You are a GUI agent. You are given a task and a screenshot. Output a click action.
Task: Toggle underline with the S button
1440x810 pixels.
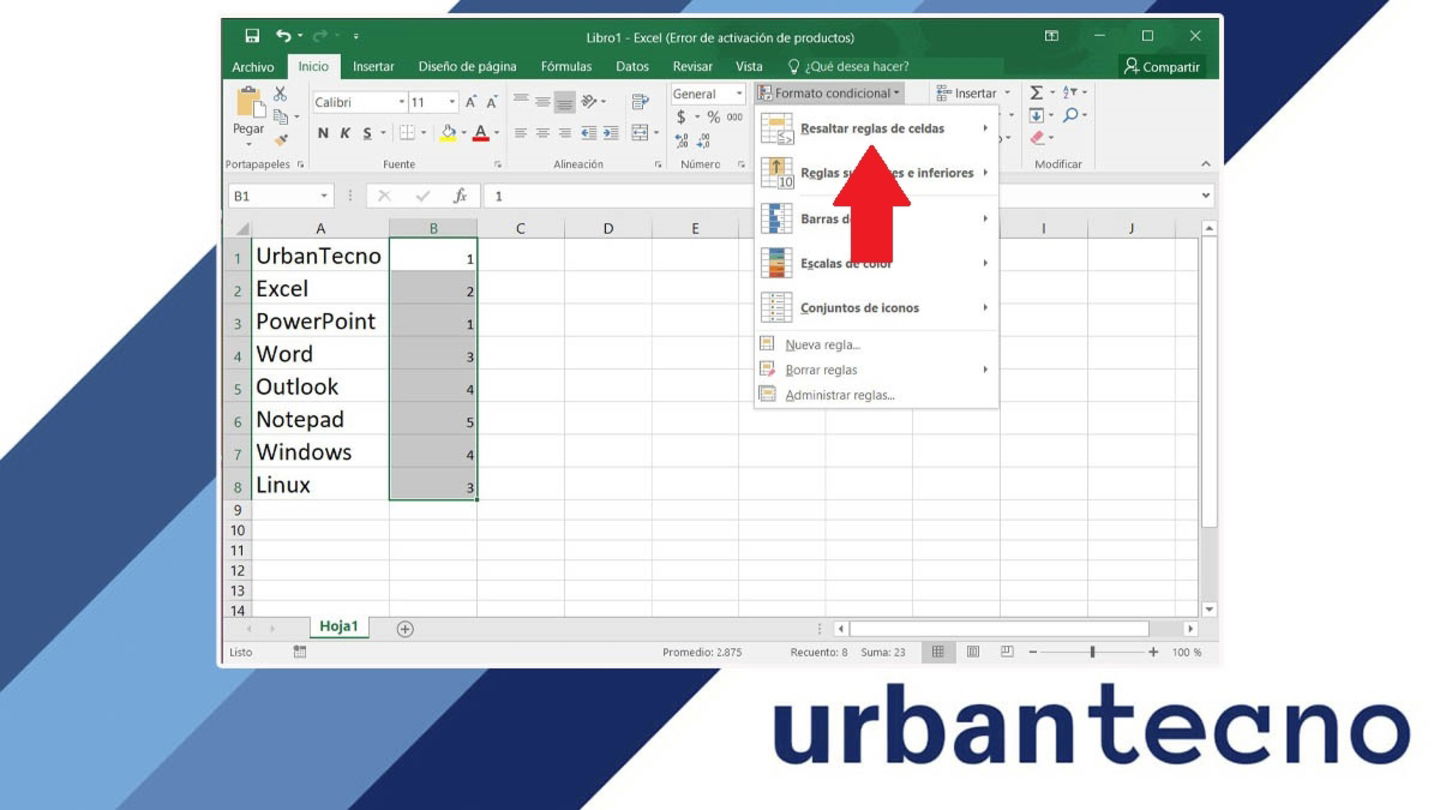[x=367, y=133]
